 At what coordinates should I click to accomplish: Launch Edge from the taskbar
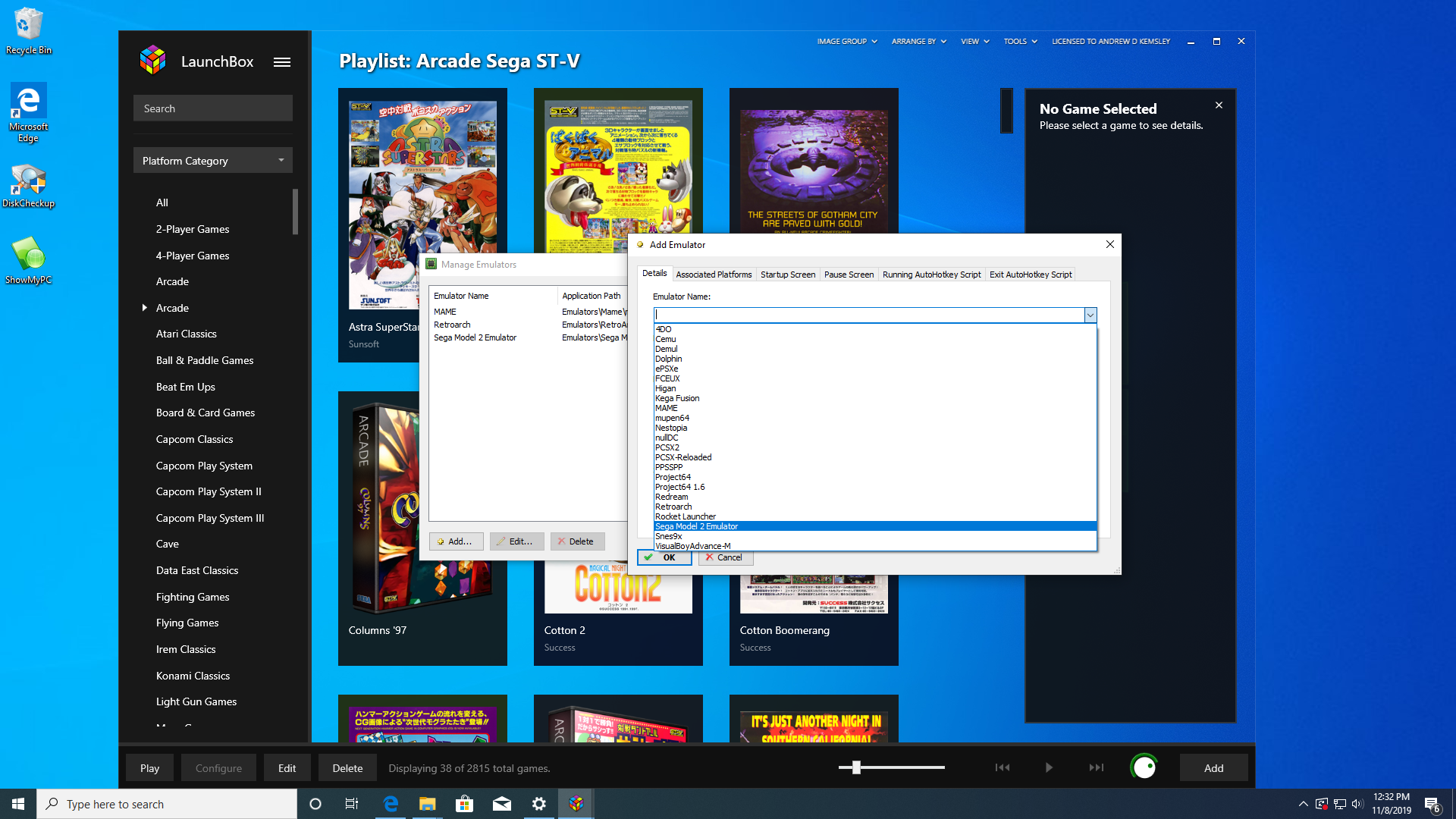[391, 804]
